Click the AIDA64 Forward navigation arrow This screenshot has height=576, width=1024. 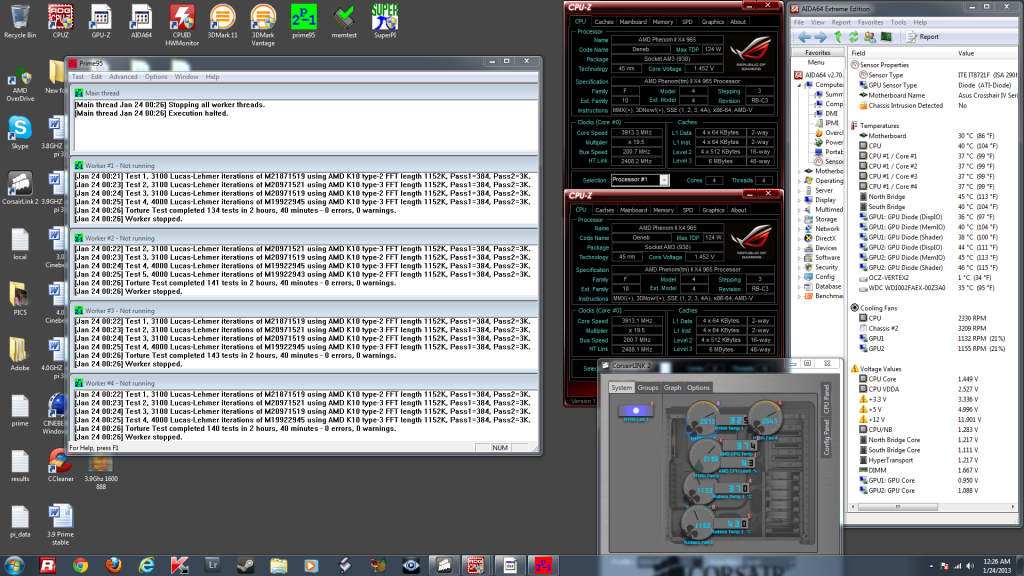[820, 37]
